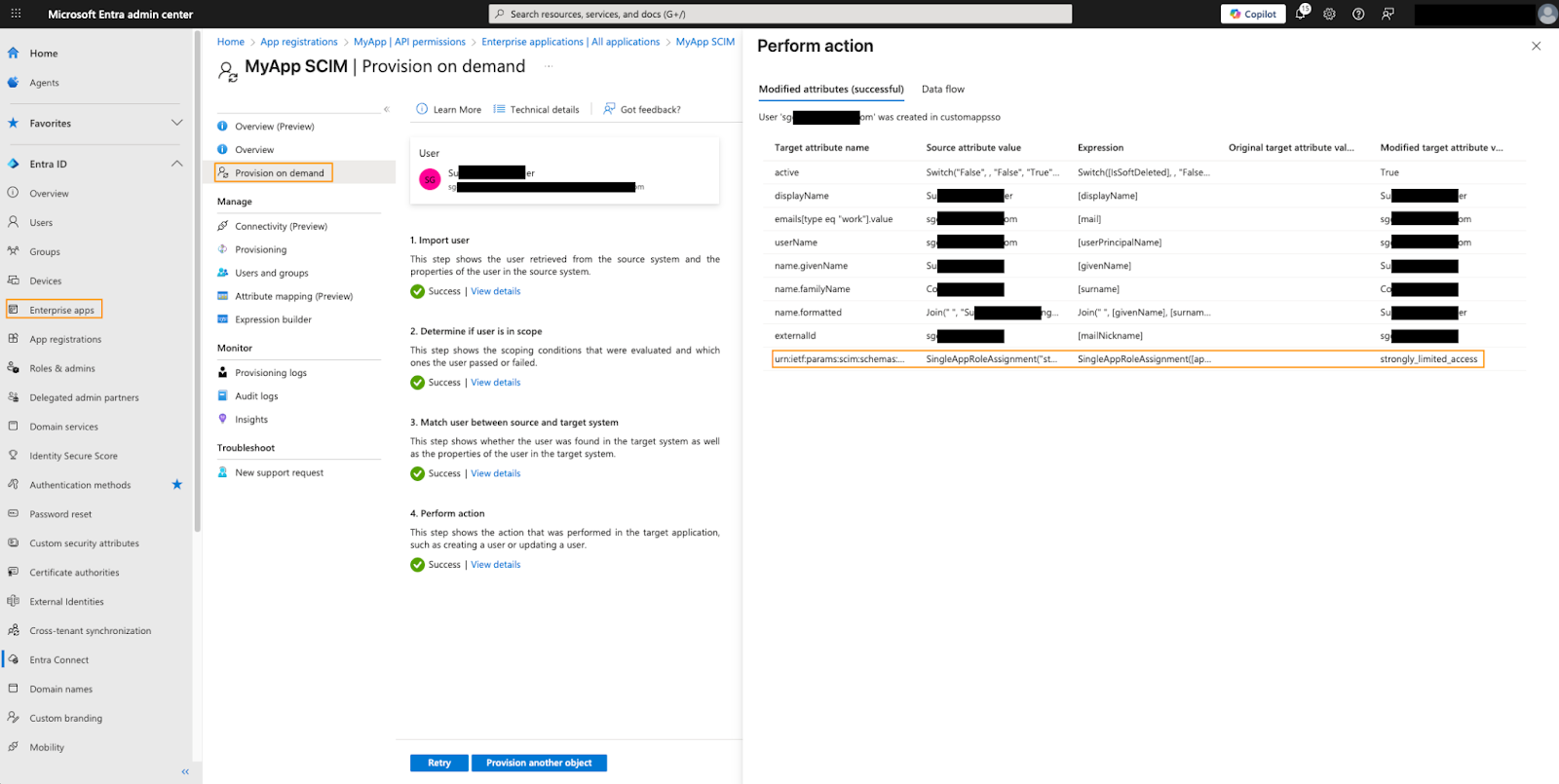Switch to the Data flow tab

(943, 90)
